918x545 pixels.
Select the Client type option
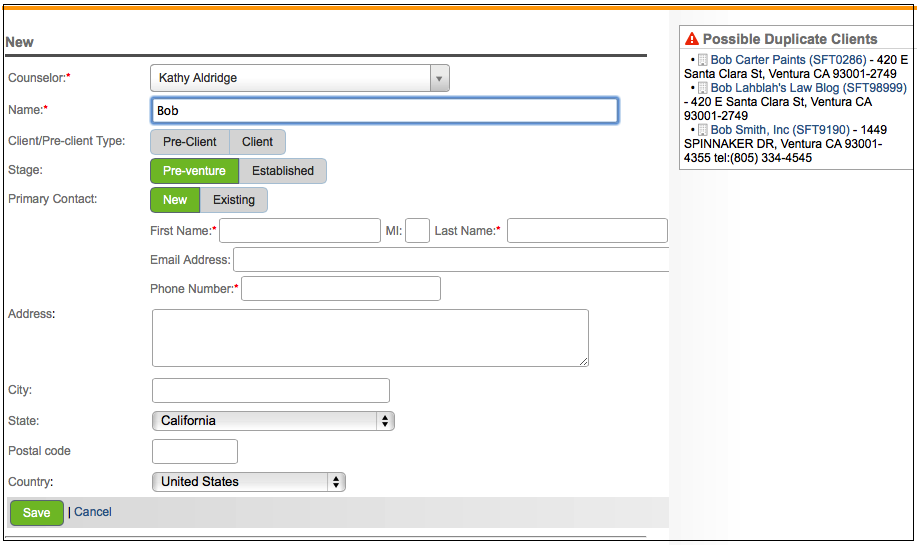coord(257,142)
